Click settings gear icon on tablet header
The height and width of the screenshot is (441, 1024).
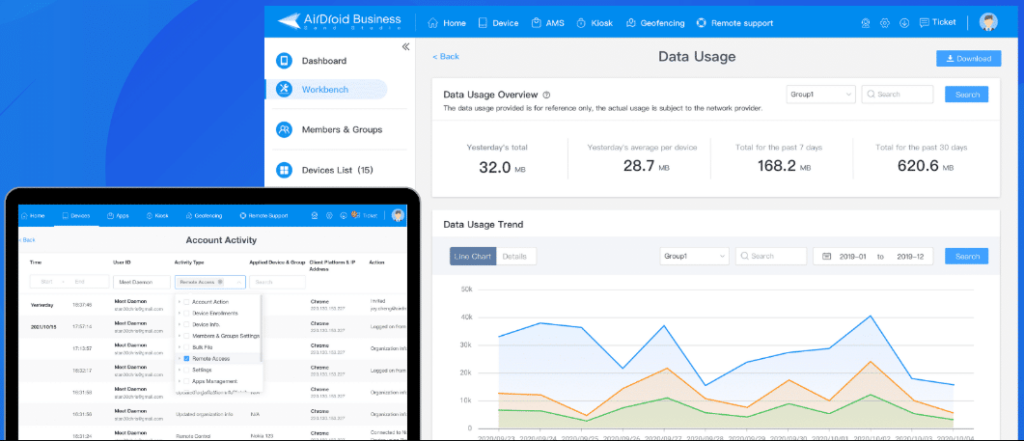(x=329, y=215)
